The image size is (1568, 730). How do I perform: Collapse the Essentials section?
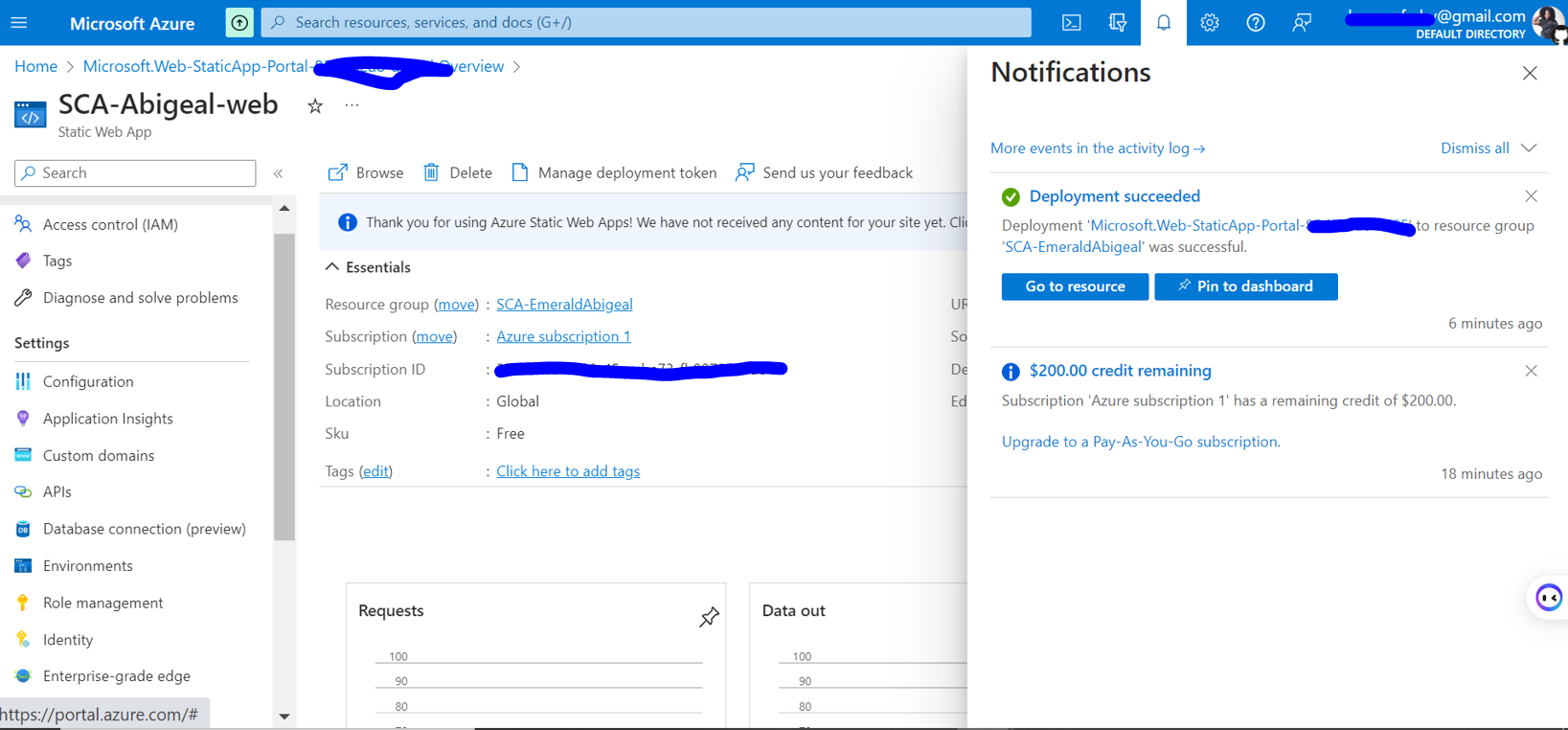tap(332, 267)
